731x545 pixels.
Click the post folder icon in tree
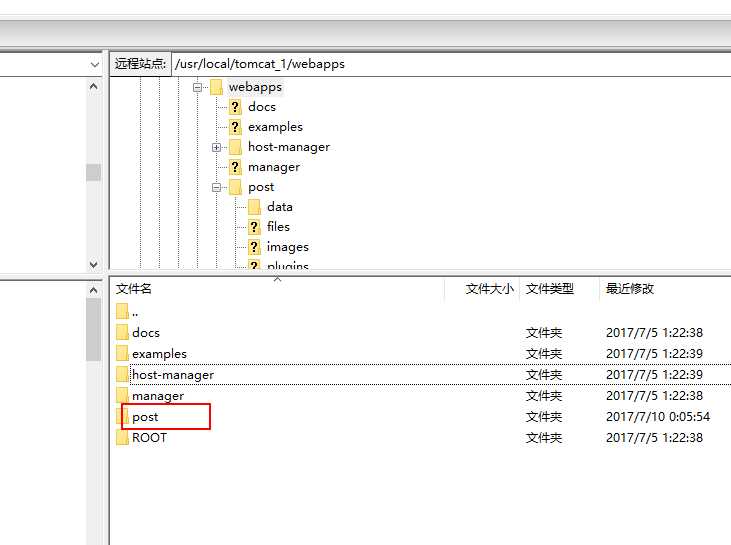click(235, 187)
